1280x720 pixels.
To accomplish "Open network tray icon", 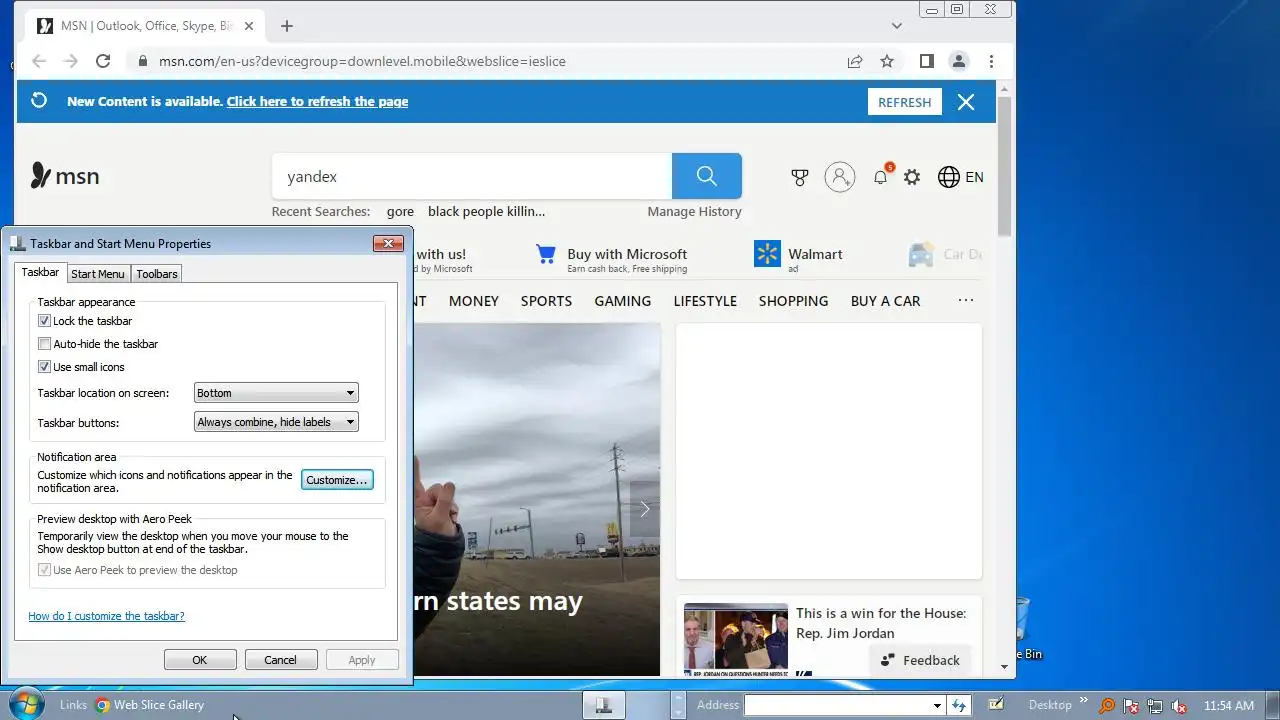I will coord(1155,705).
